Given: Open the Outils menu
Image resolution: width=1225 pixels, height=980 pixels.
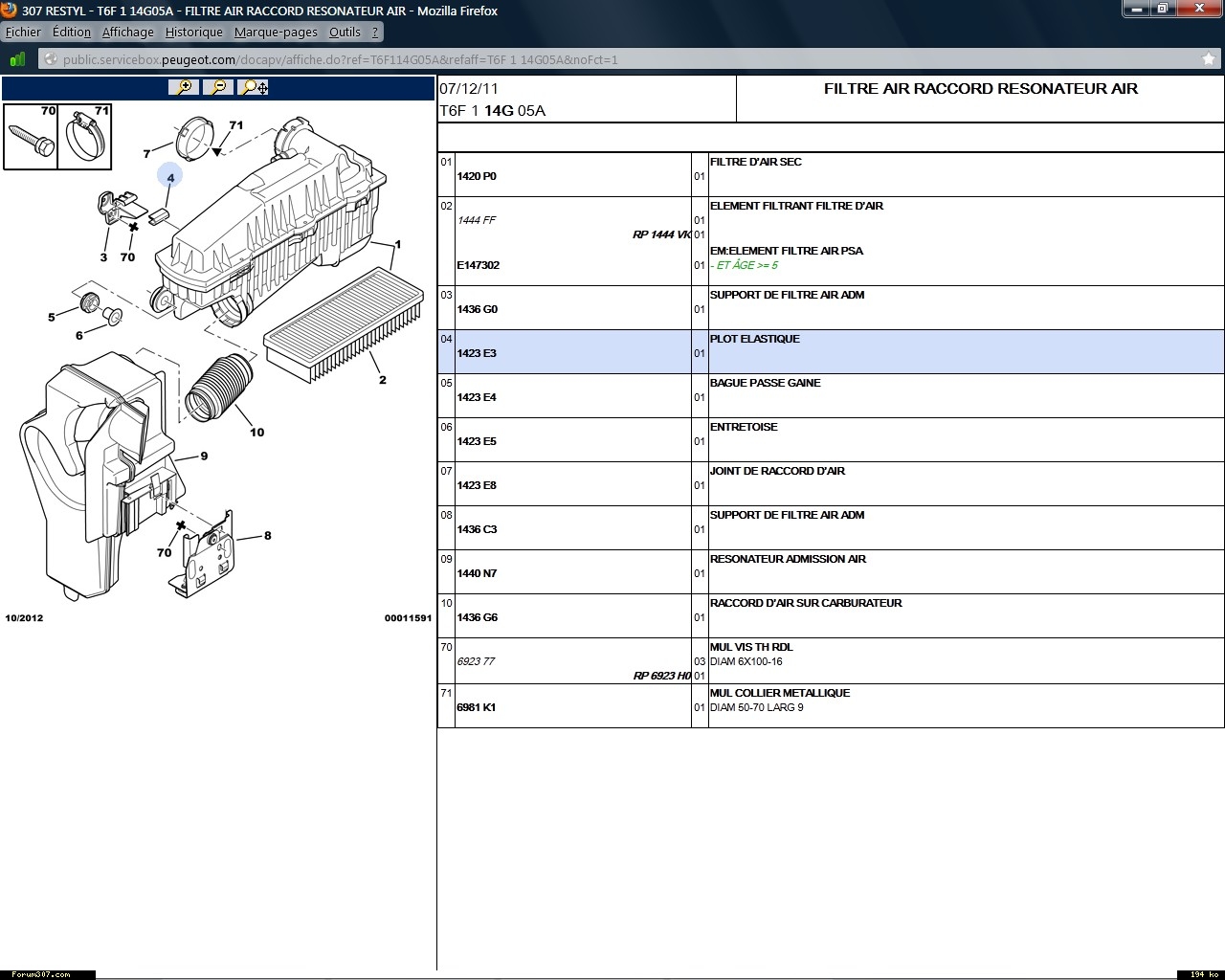Looking at the screenshot, I should coord(345,32).
